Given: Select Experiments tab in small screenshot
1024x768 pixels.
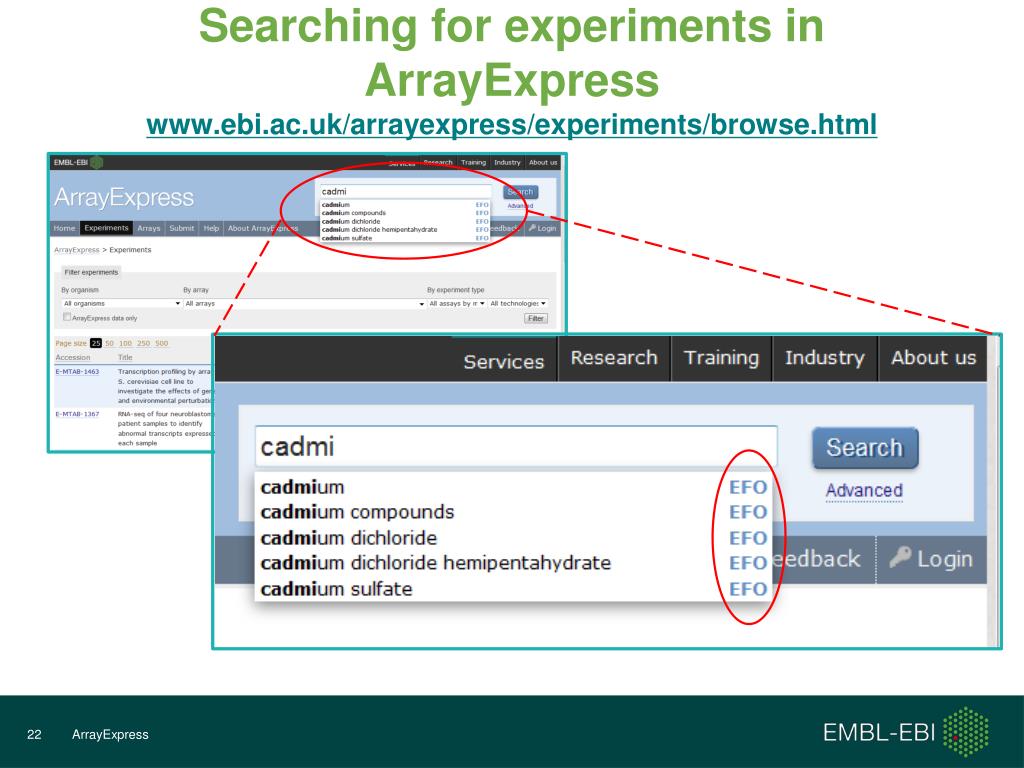Looking at the screenshot, I should (x=106, y=228).
